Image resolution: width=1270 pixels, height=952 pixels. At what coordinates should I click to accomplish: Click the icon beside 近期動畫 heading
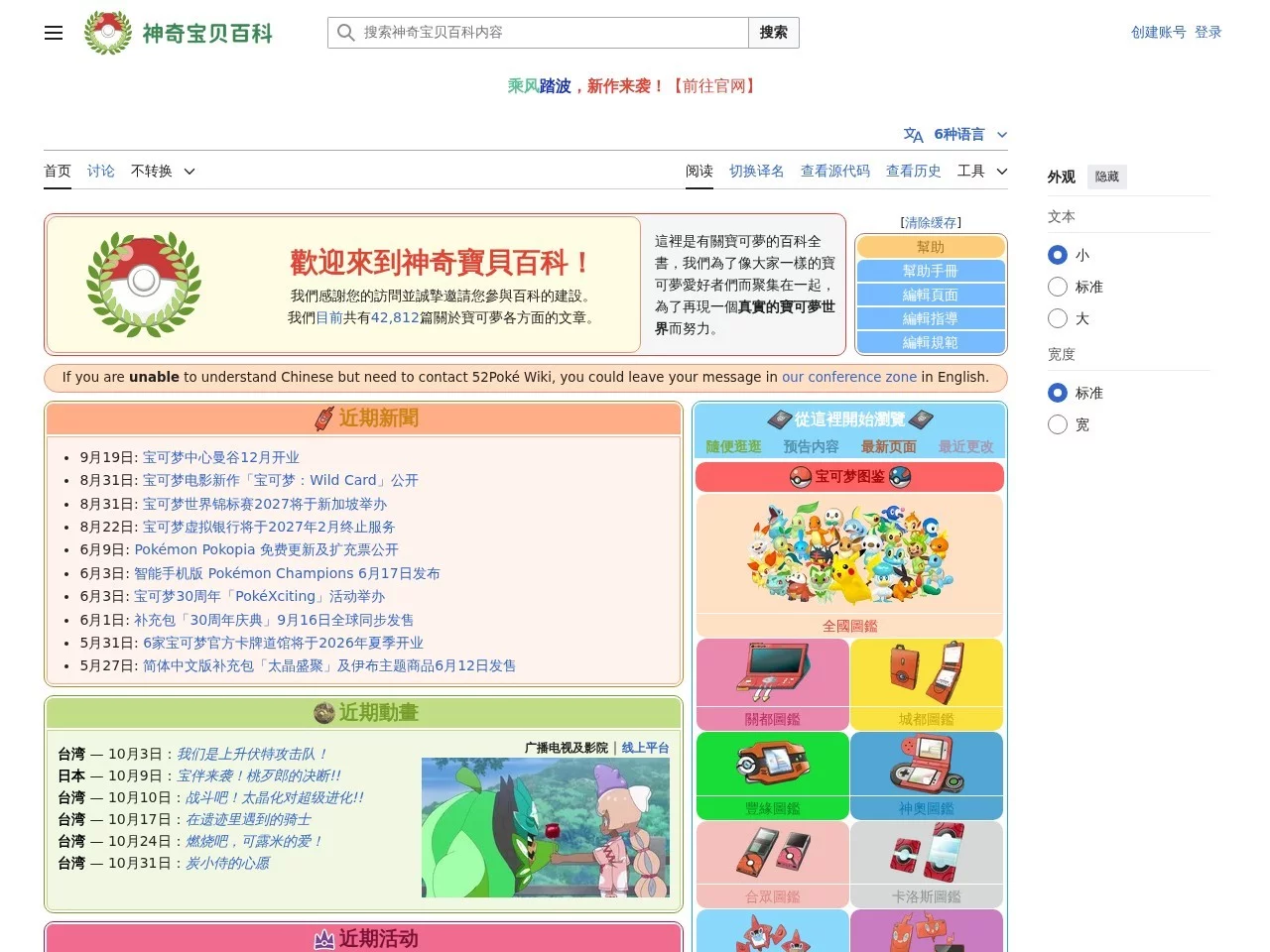point(324,713)
